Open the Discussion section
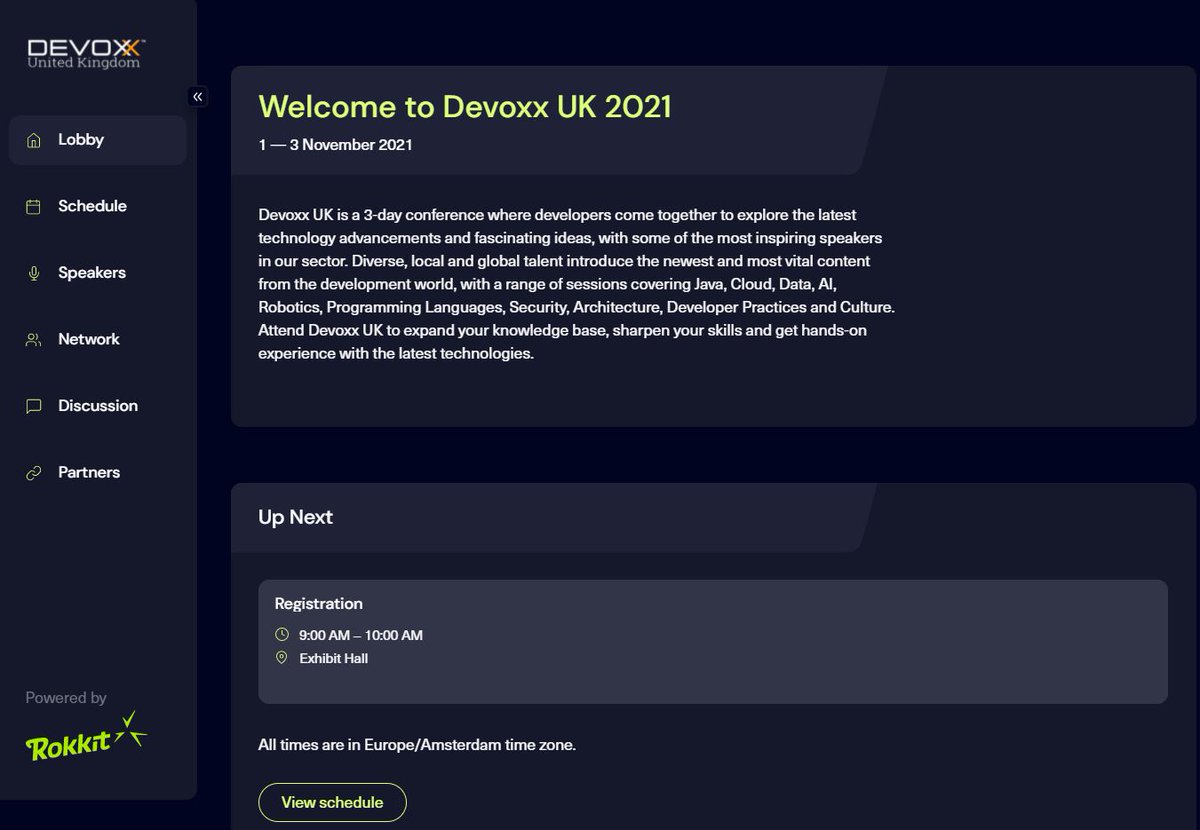 point(97,406)
